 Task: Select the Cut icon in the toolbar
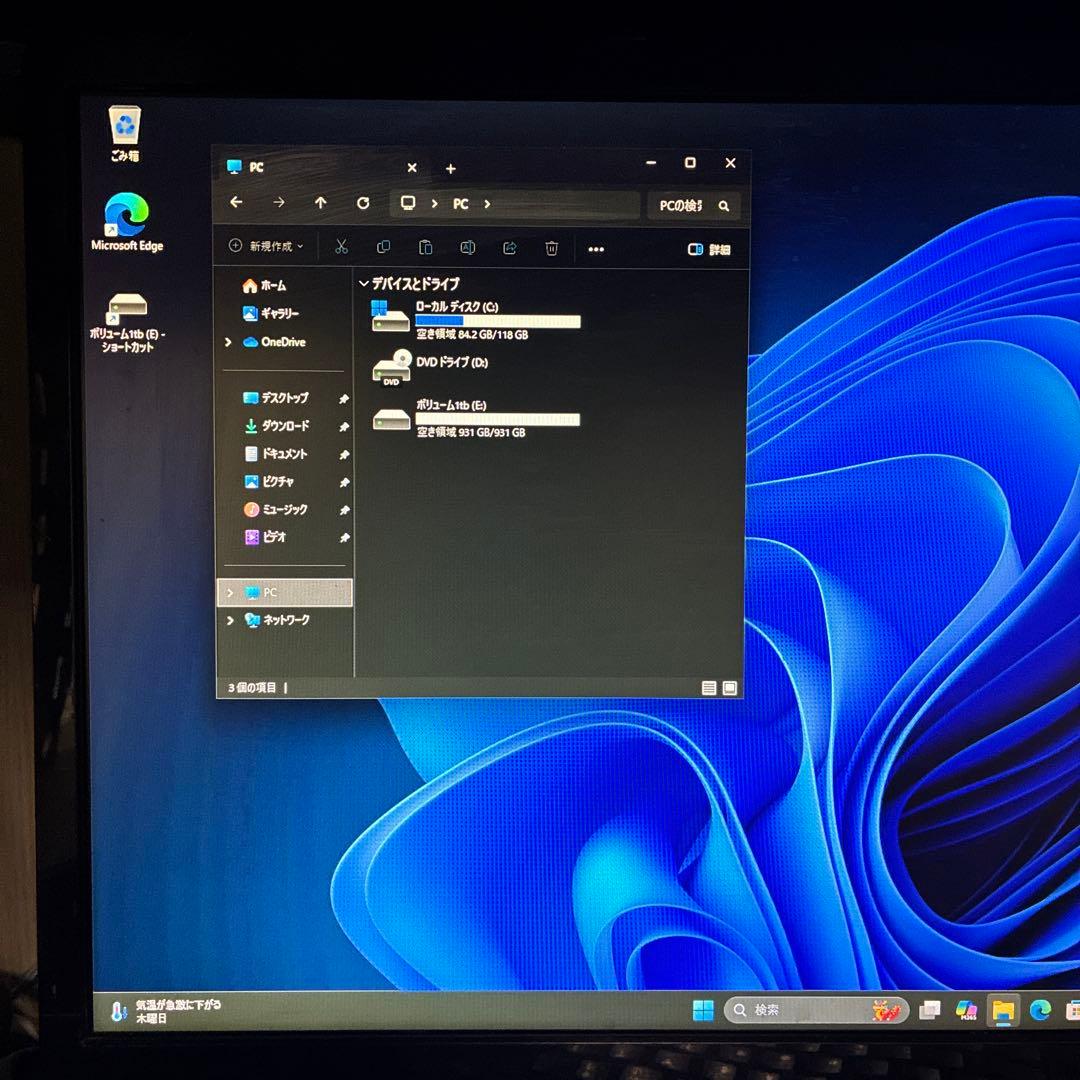click(x=341, y=247)
